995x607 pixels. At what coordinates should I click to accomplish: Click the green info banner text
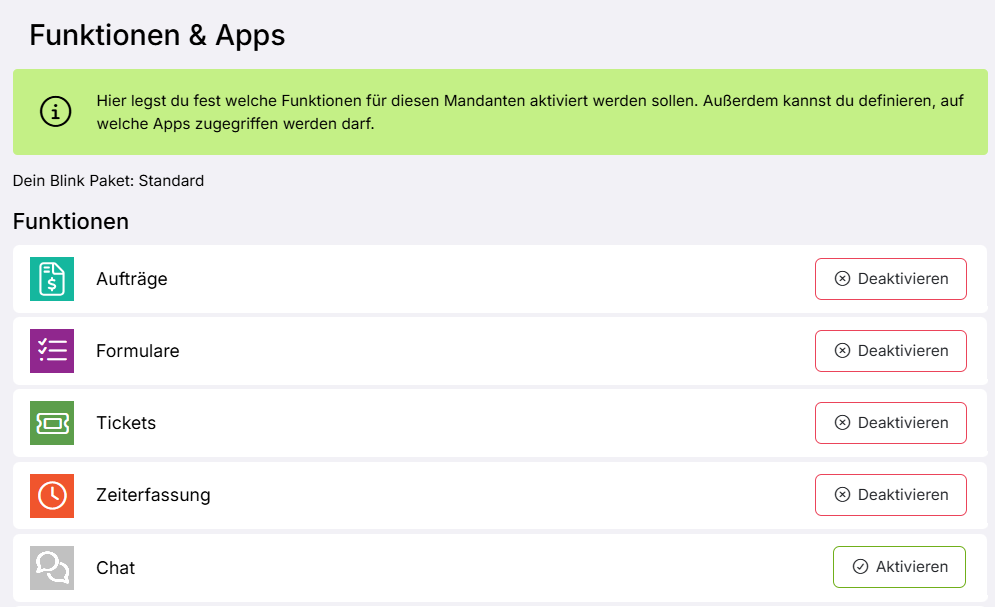point(530,112)
